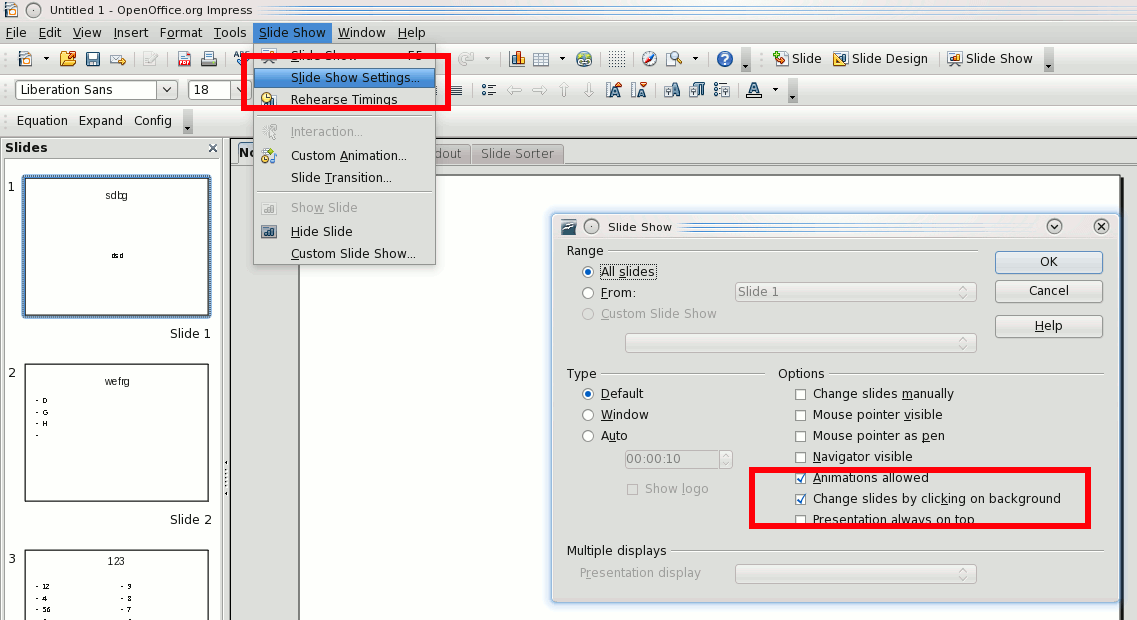Toggle the Display Grid icon

617,59
